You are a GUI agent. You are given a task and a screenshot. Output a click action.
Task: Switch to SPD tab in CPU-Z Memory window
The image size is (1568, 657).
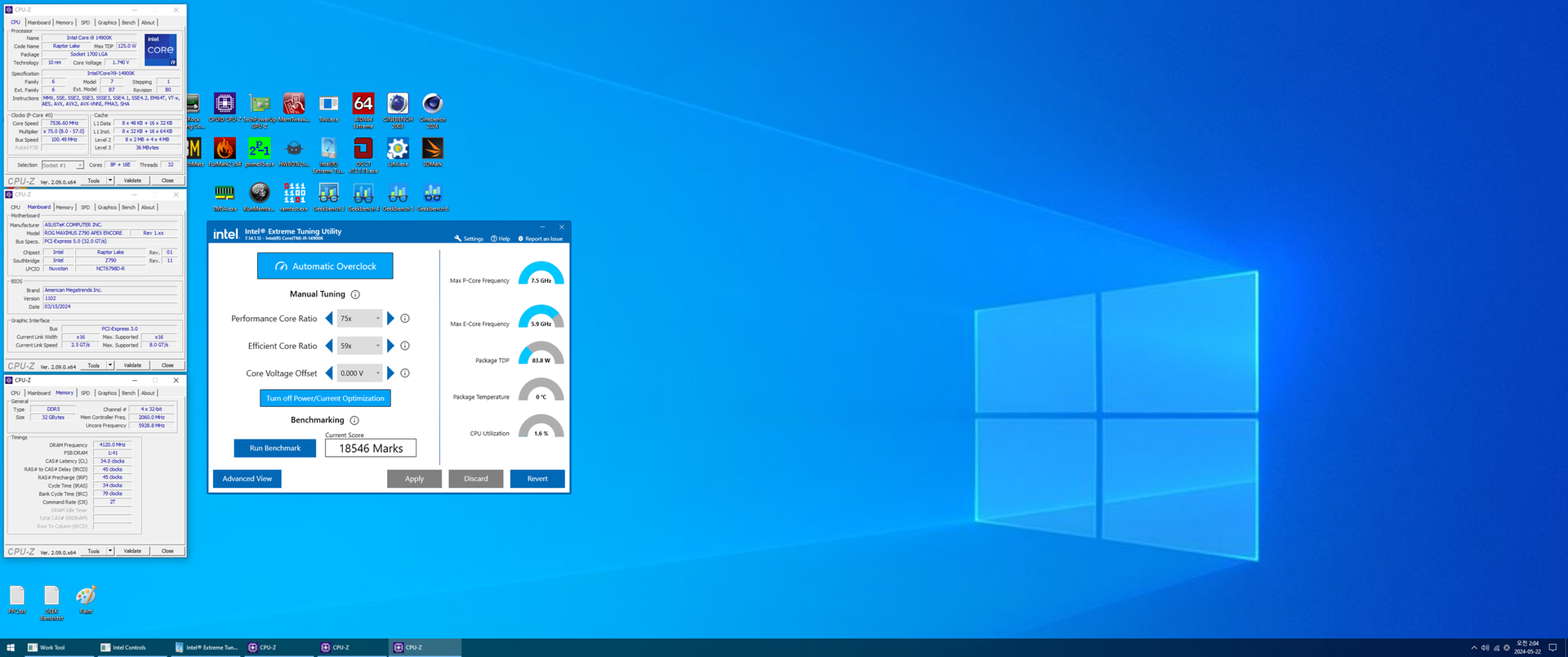[85, 393]
